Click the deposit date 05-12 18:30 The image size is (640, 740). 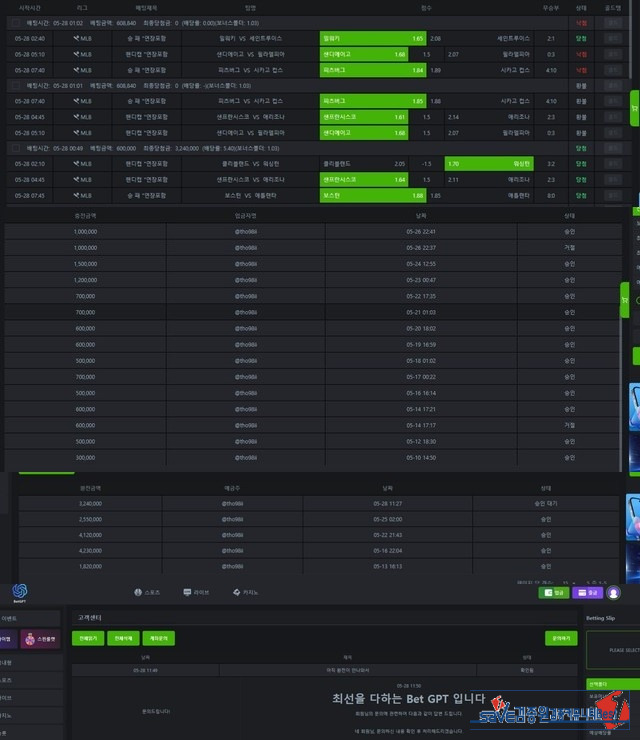coord(421,442)
